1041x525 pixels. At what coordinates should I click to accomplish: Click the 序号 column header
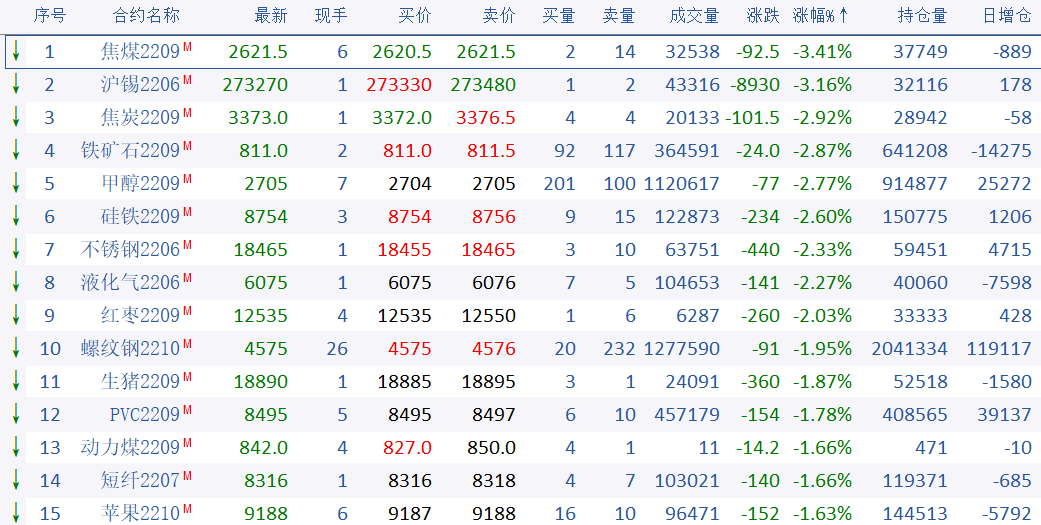click(50, 15)
